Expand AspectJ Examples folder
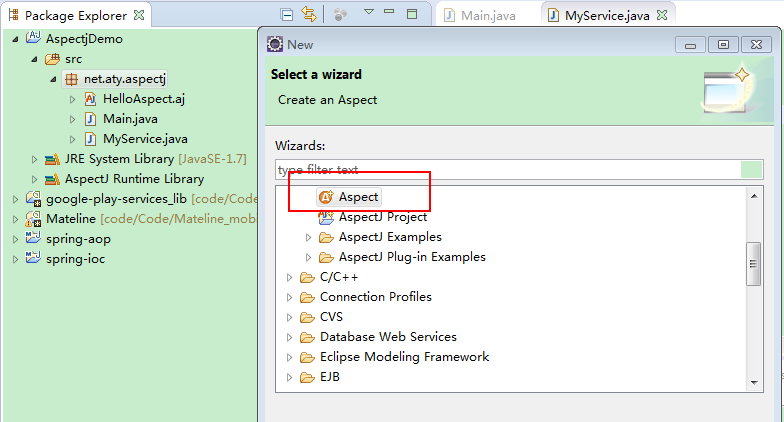 point(308,237)
